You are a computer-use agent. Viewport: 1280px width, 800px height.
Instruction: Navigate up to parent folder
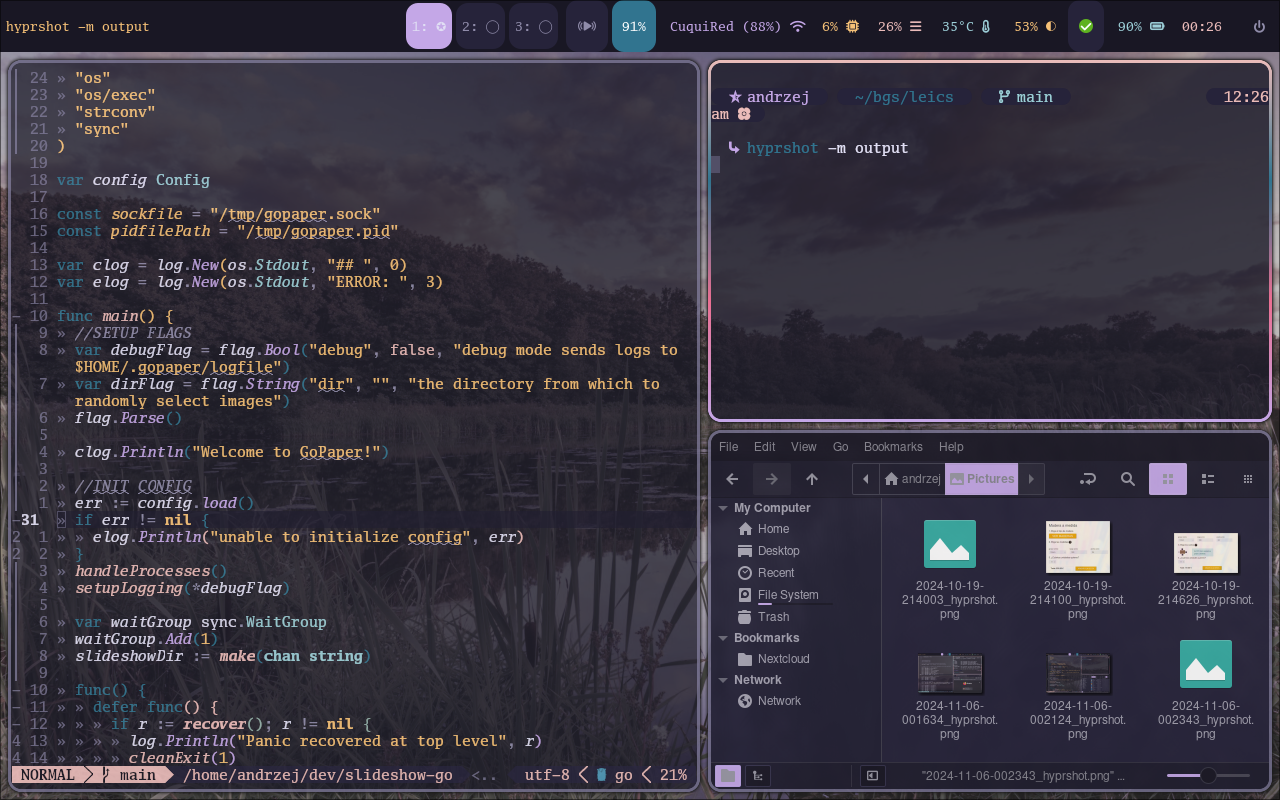point(812,479)
